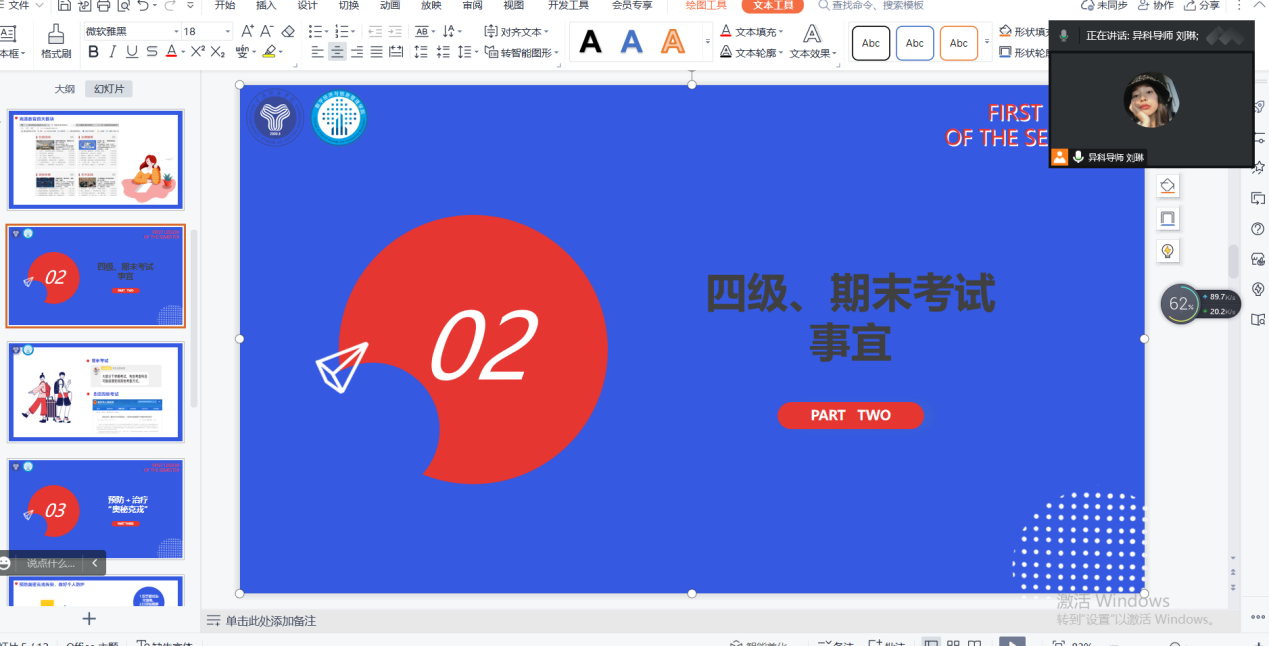Select the slide thumbnail titled 03
This screenshot has height=646, width=1269.
[95, 510]
